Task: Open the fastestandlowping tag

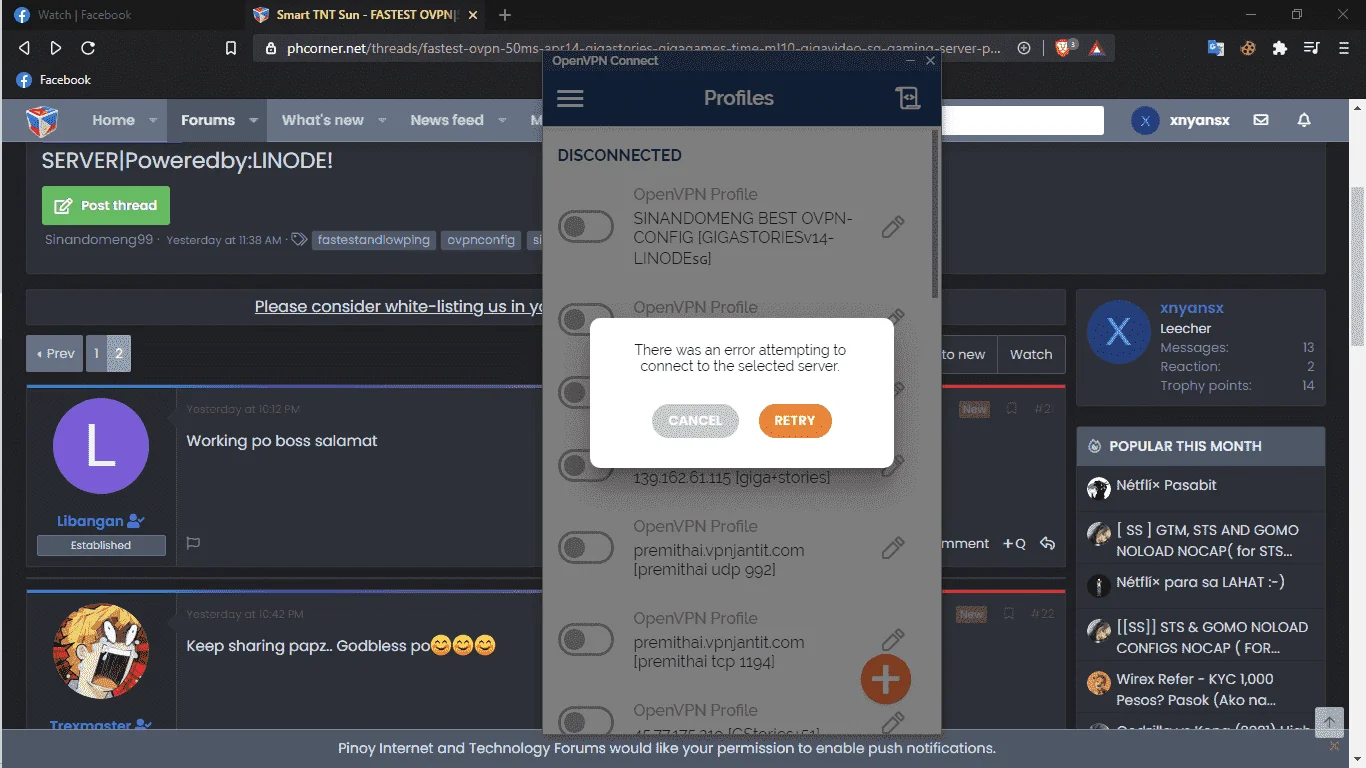Action: coord(374,240)
